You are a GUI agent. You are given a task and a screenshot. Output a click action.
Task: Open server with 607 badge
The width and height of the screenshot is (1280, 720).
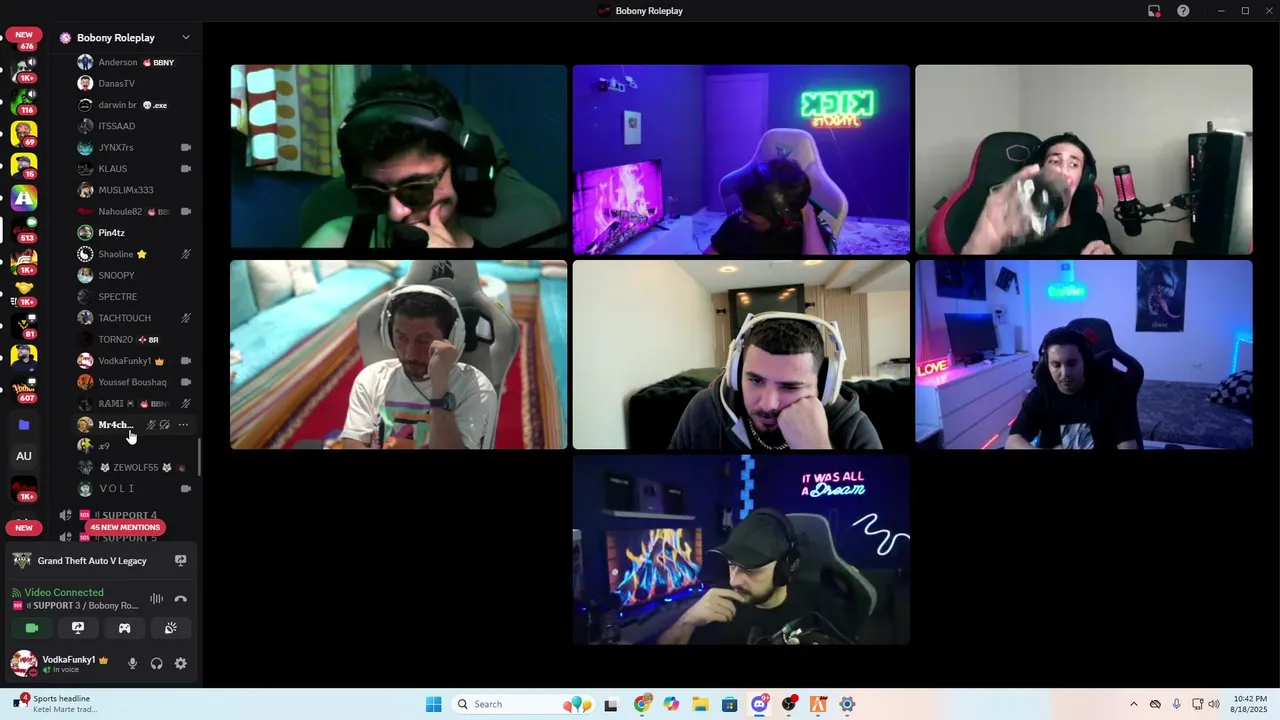(24, 390)
